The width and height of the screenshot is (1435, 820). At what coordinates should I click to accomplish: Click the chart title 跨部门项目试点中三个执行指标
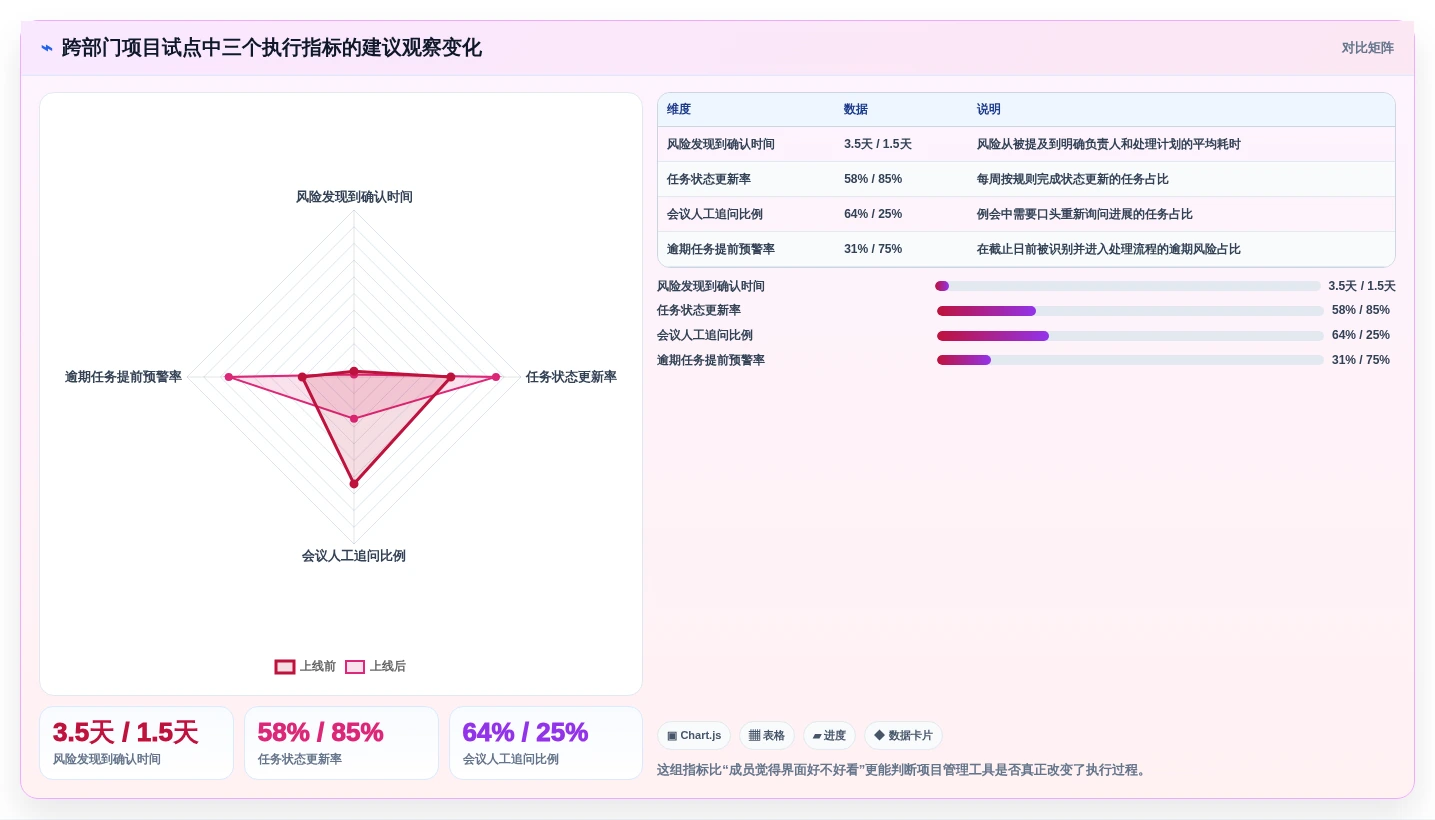(x=272, y=48)
